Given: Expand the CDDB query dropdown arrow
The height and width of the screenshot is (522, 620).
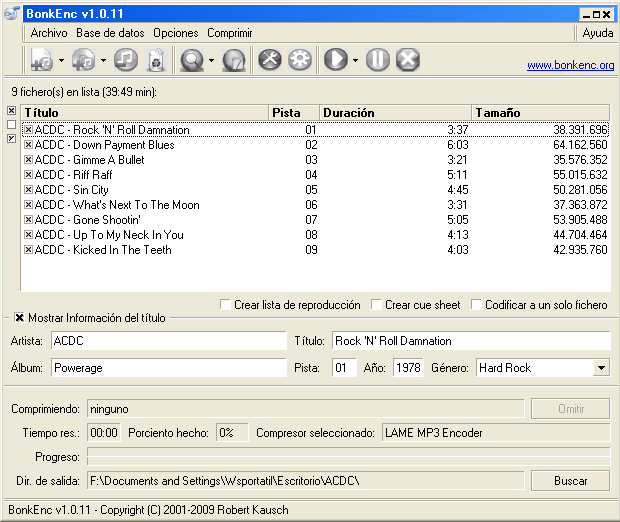Looking at the screenshot, I should coord(212,61).
